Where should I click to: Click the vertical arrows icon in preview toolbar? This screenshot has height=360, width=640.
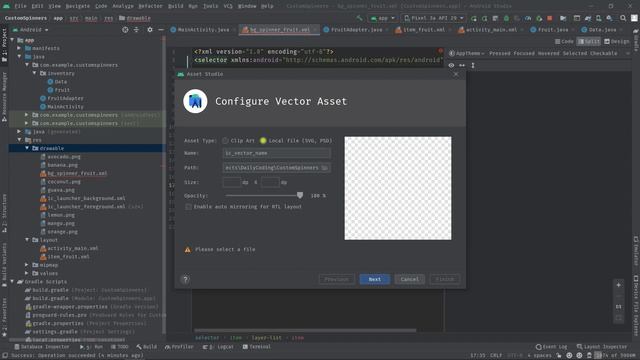tap(473, 65)
